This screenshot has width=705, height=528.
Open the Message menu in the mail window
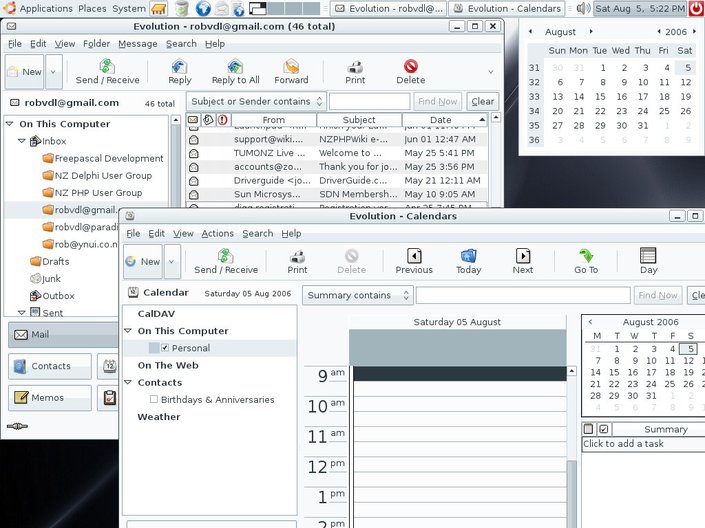coord(138,44)
